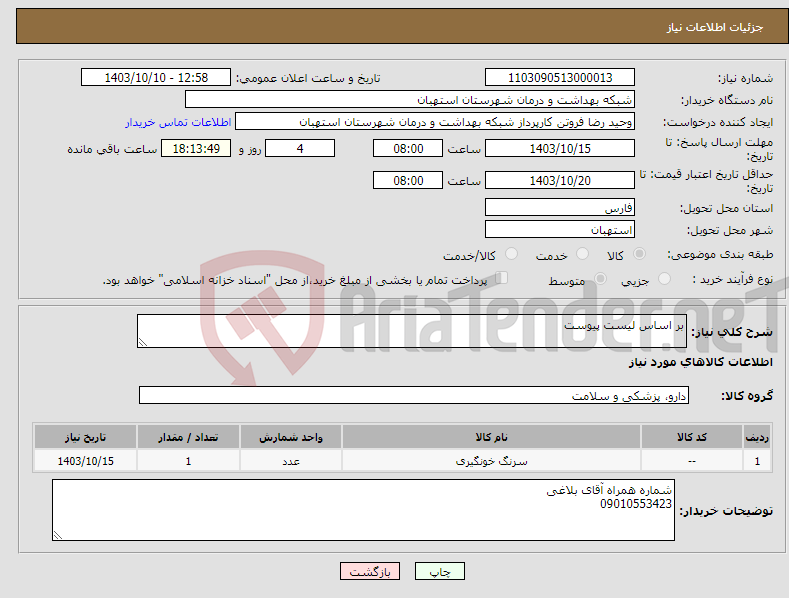Click the resize handle of شرح کلی نیاز box
Image resolution: width=789 pixels, height=598 pixels.
point(143,342)
